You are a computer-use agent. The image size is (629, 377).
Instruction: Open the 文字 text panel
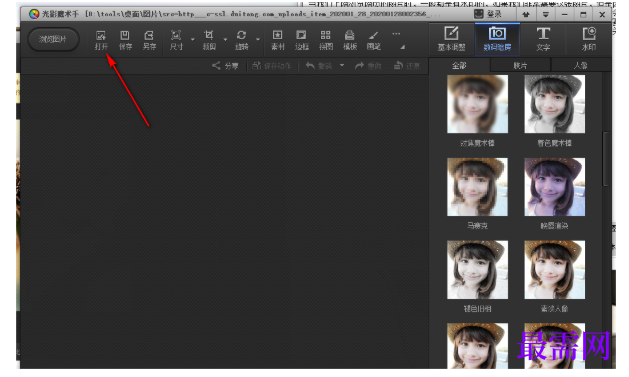pyautogui.click(x=543, y=39)
